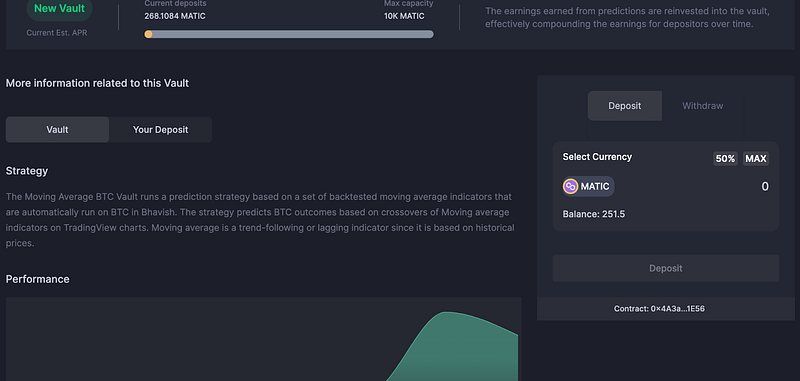Select the 50% amount shortcut
800x381 pixels.
click(725, 159)
